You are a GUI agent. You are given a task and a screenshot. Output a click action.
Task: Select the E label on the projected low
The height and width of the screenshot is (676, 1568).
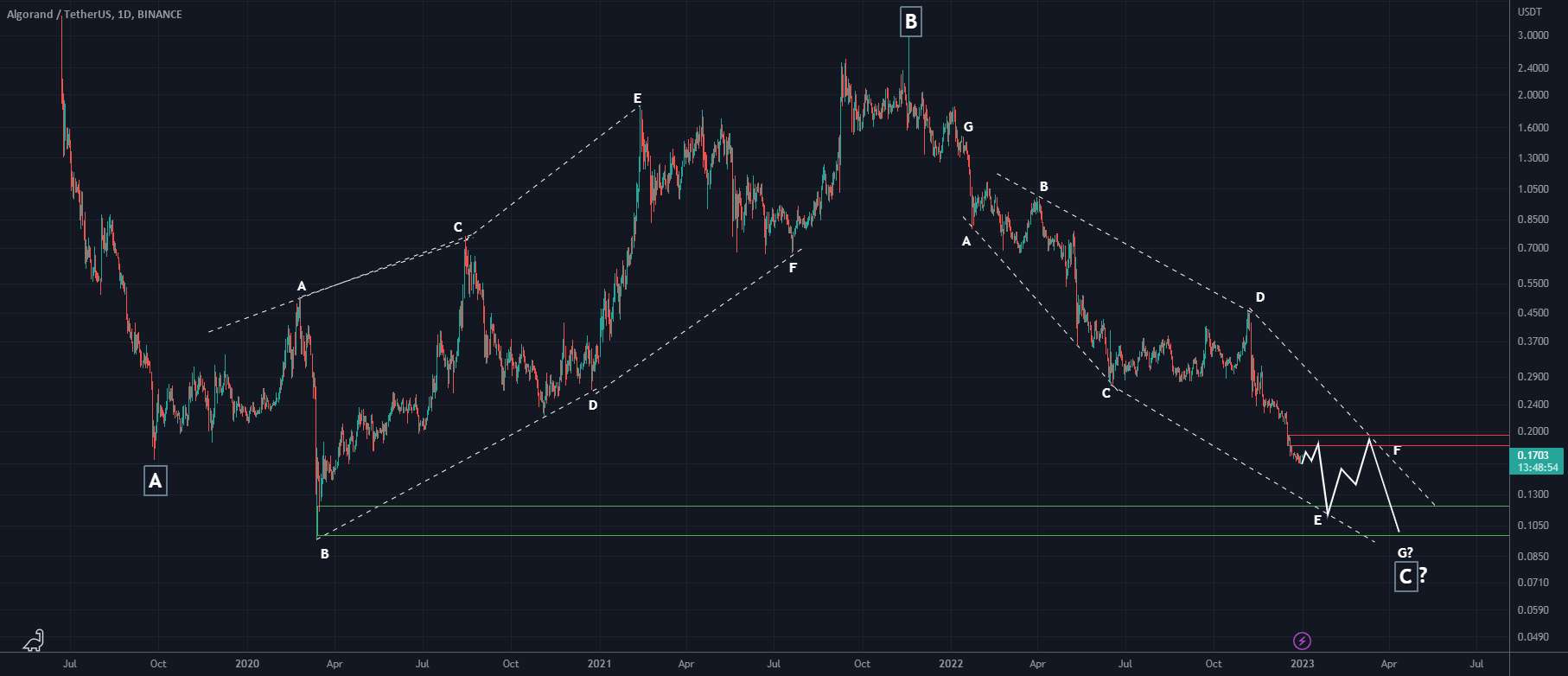1317,520
